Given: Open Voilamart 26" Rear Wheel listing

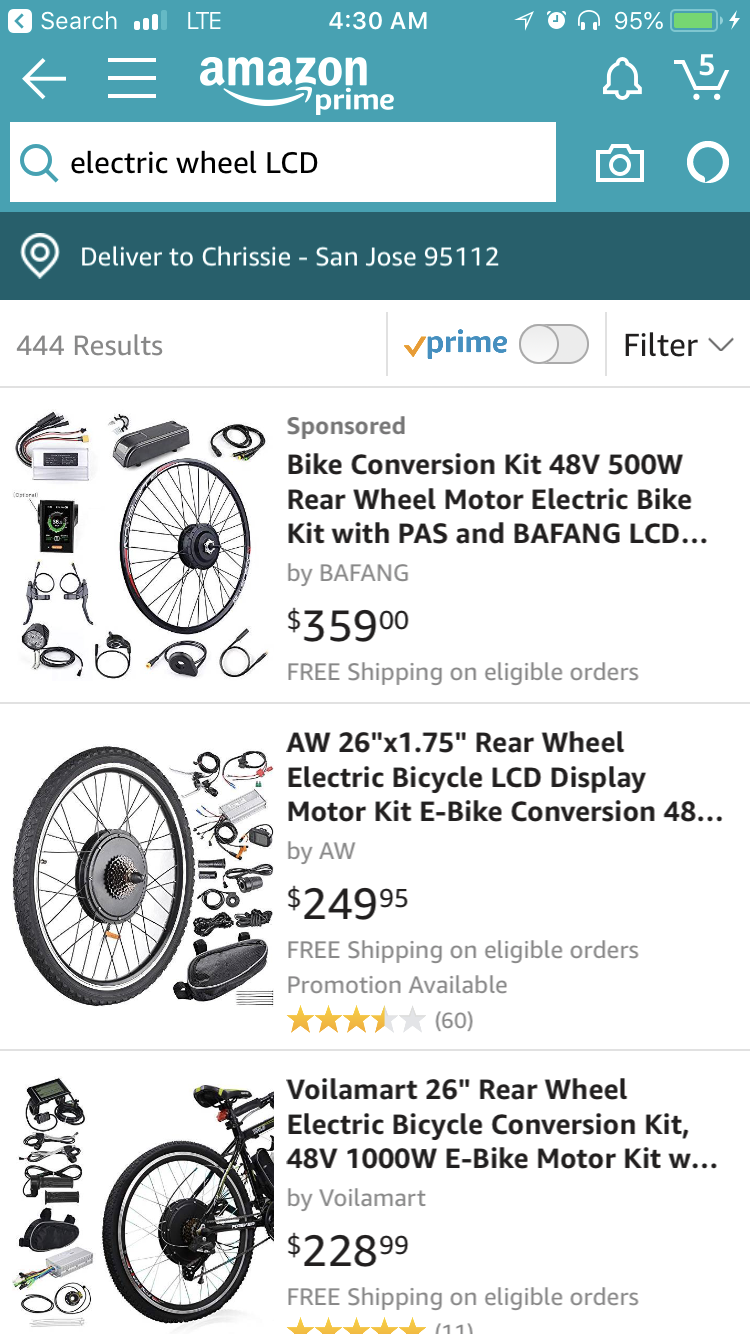Looking at the screenshot, I should pyautogui.click(x=502, y=1124).
